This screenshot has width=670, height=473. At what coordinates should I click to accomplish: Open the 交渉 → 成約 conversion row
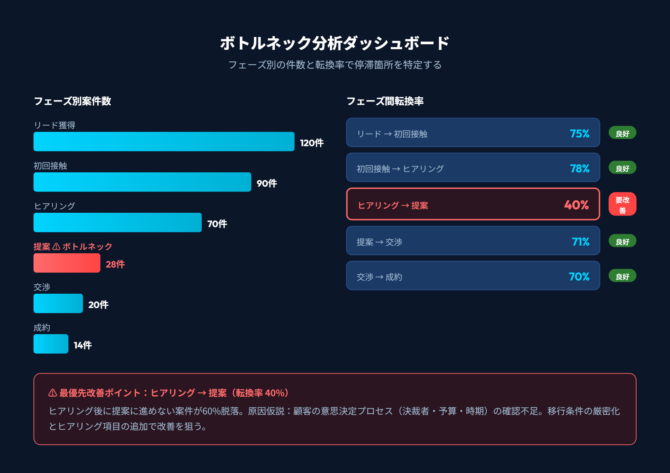pyautogui.click(x=472, y=276)
